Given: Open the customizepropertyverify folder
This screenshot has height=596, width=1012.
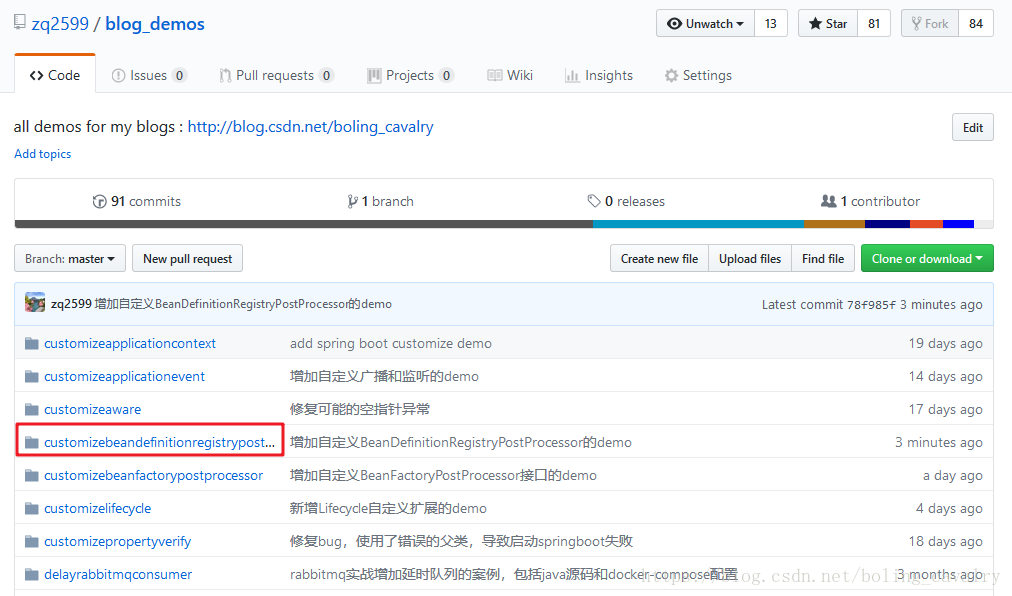Looking at the screenshot, I should (x=117, y=541).
